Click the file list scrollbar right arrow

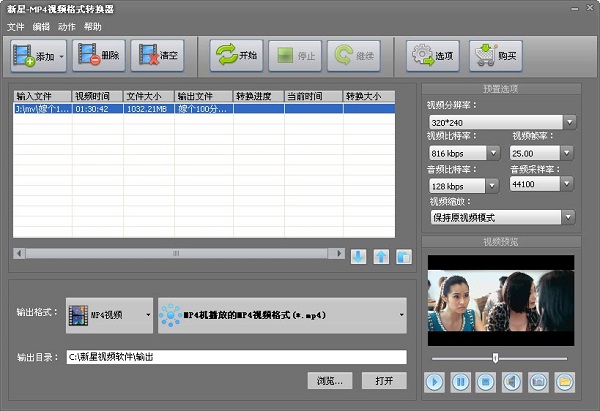click(x=339, y=253)
